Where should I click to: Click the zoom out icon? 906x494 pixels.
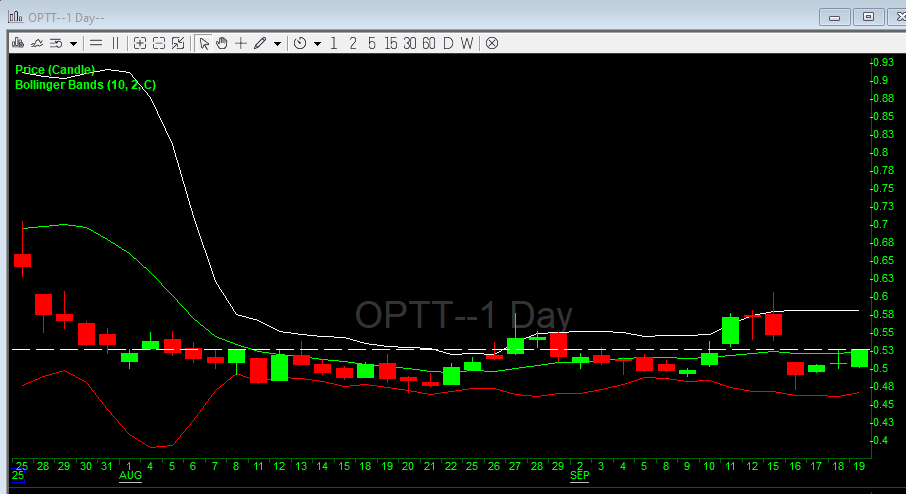pos(159,43)
